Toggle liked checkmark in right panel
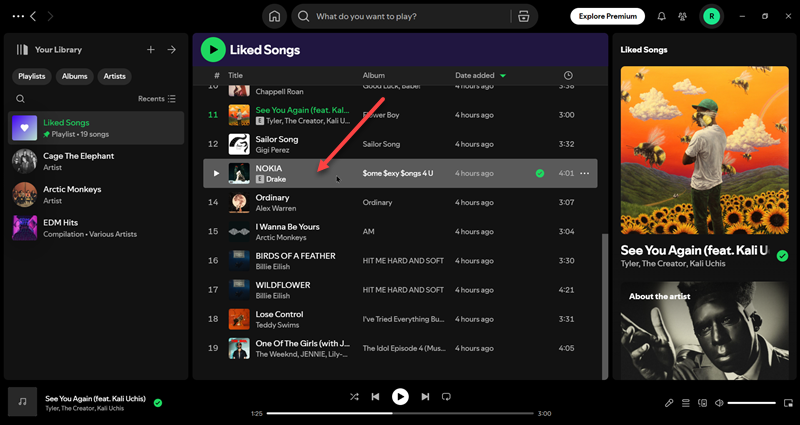800x425 pixels. [x=782, y=256]
